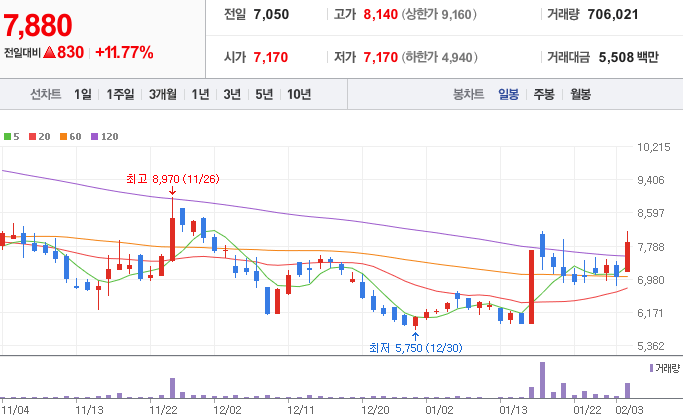Click the 8,597 price axis label
The image size is (683, 419).
click(x=651, y=213)
